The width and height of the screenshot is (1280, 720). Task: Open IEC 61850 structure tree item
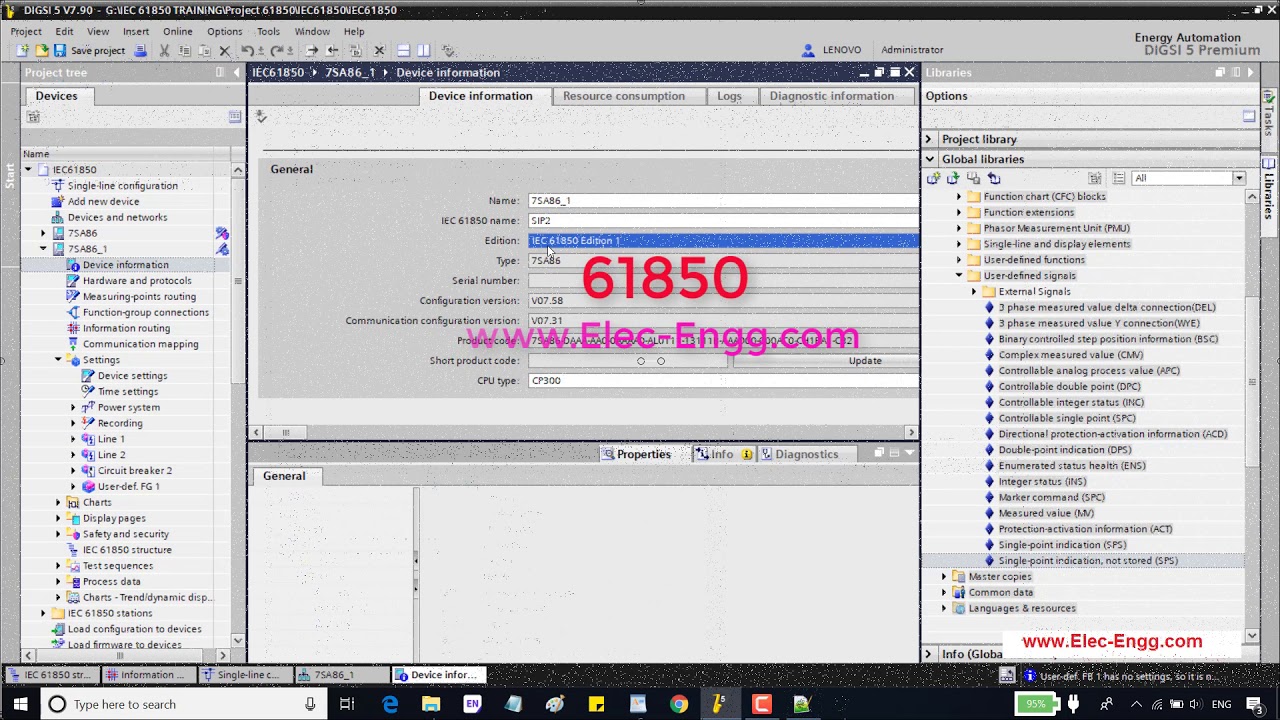click(x=127, y=549)
